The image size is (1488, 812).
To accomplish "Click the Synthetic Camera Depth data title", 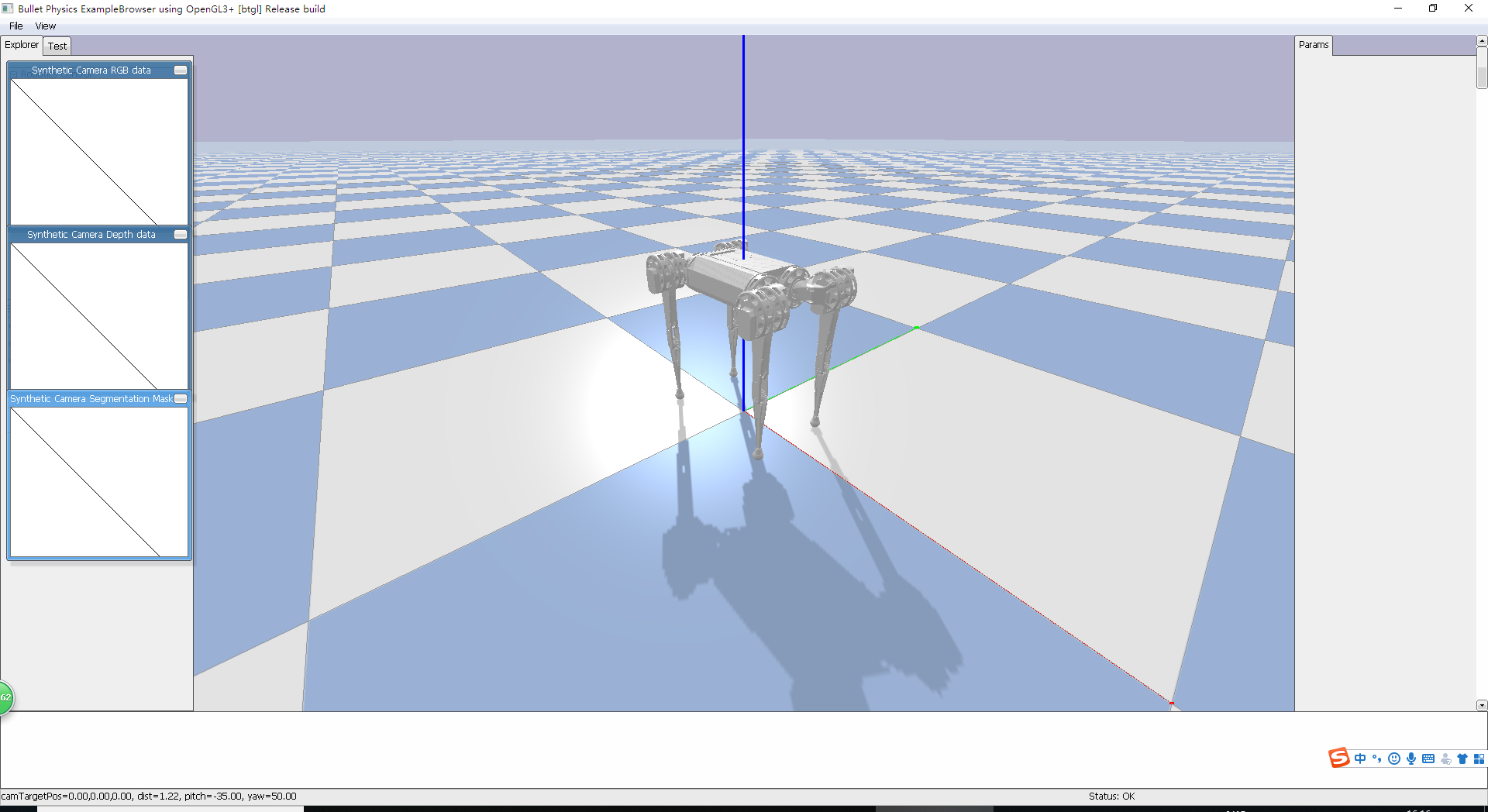I will [91, 235].
